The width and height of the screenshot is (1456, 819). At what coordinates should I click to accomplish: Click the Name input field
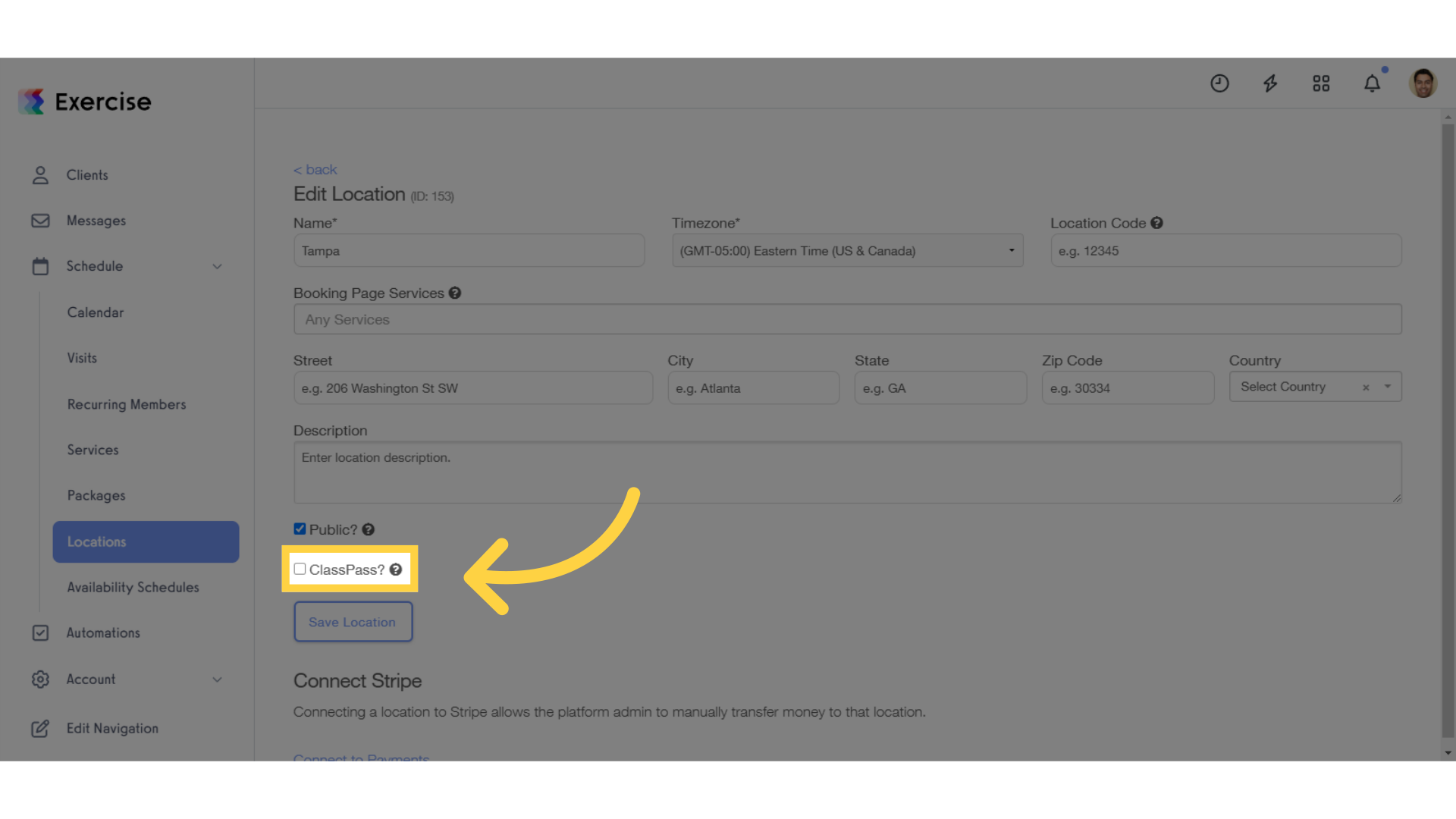(x=468, y=250)
